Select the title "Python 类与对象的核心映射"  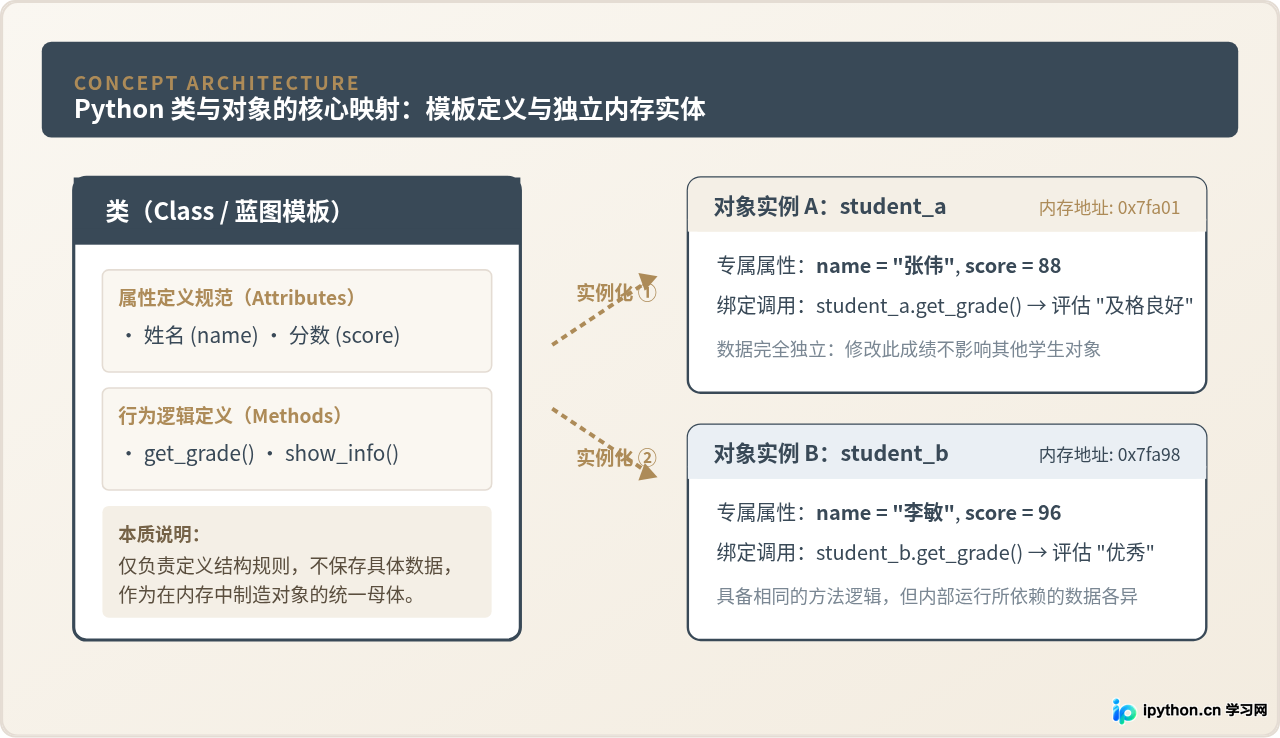coord(244,109)
